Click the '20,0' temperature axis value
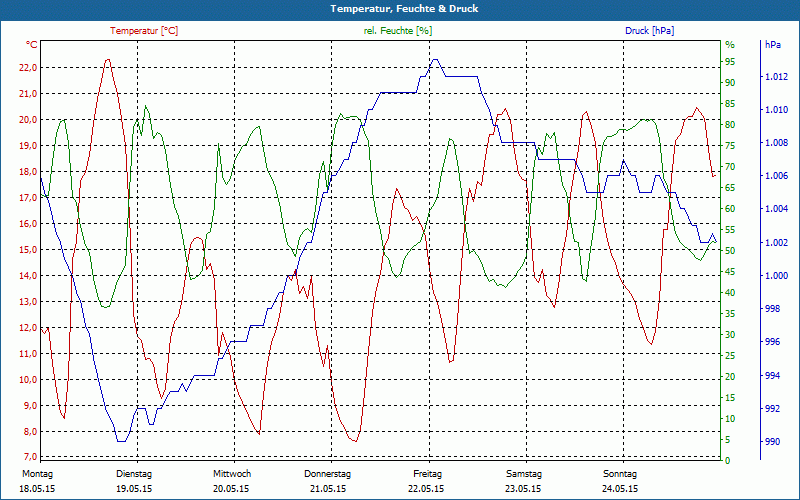The height and width of the screenshot is (500, 800). coord(28,120)
